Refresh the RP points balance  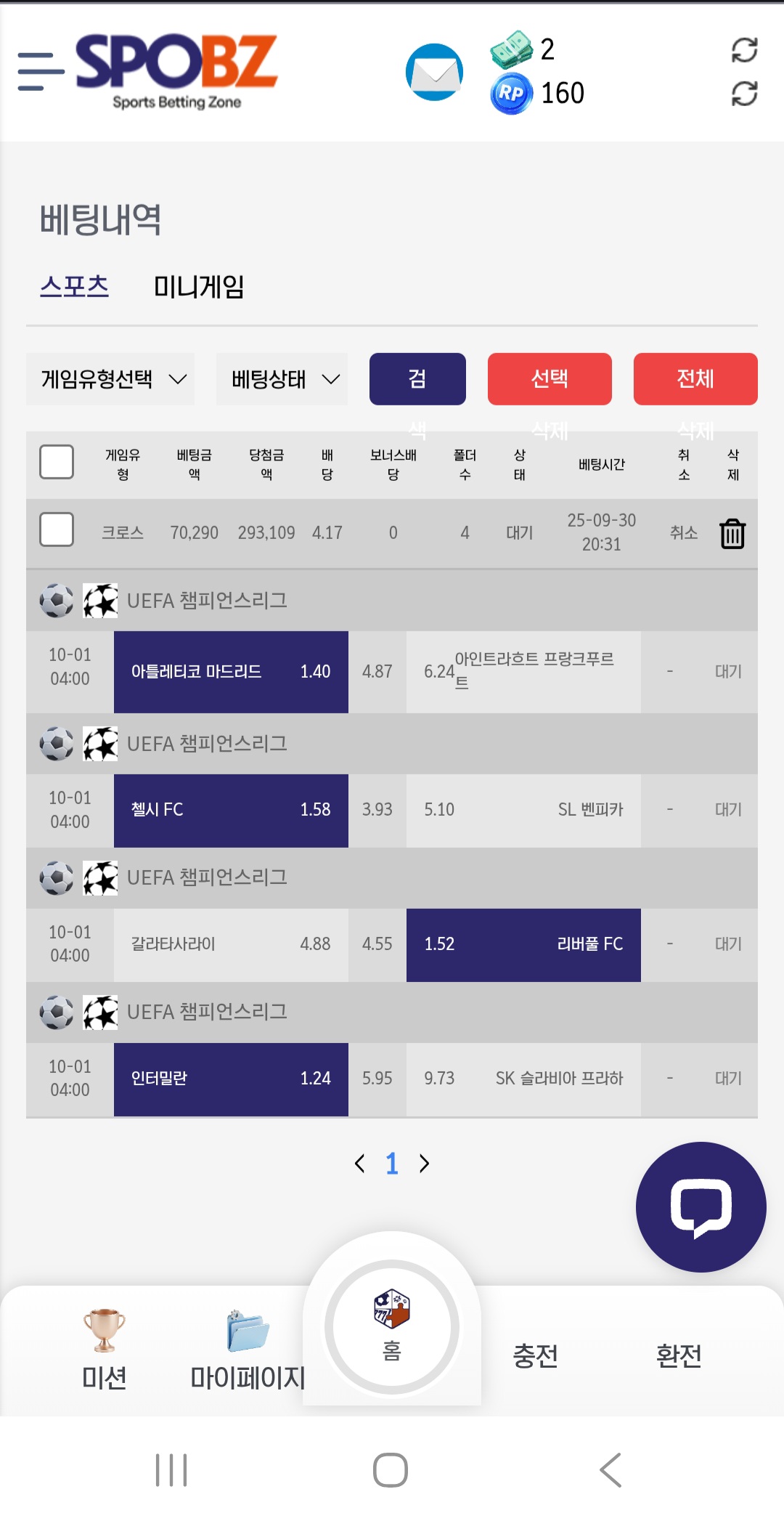click(x=744, y=94)
